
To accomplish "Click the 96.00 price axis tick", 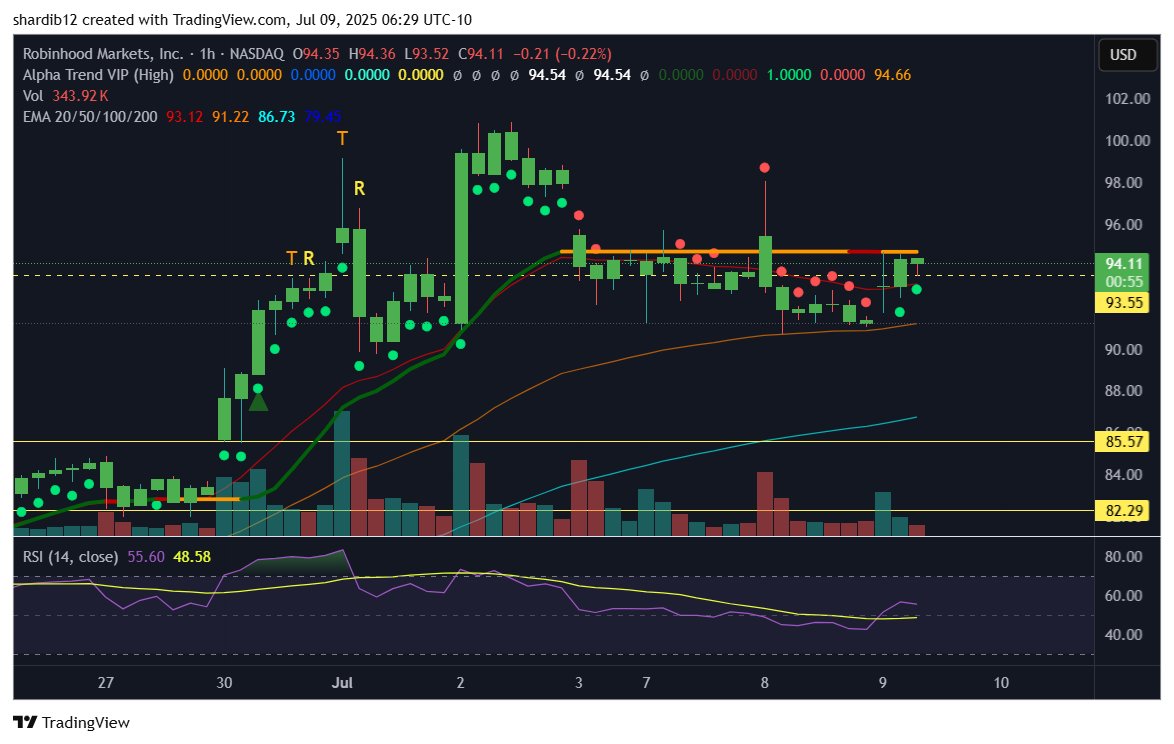I will [x=1124, y=225].
